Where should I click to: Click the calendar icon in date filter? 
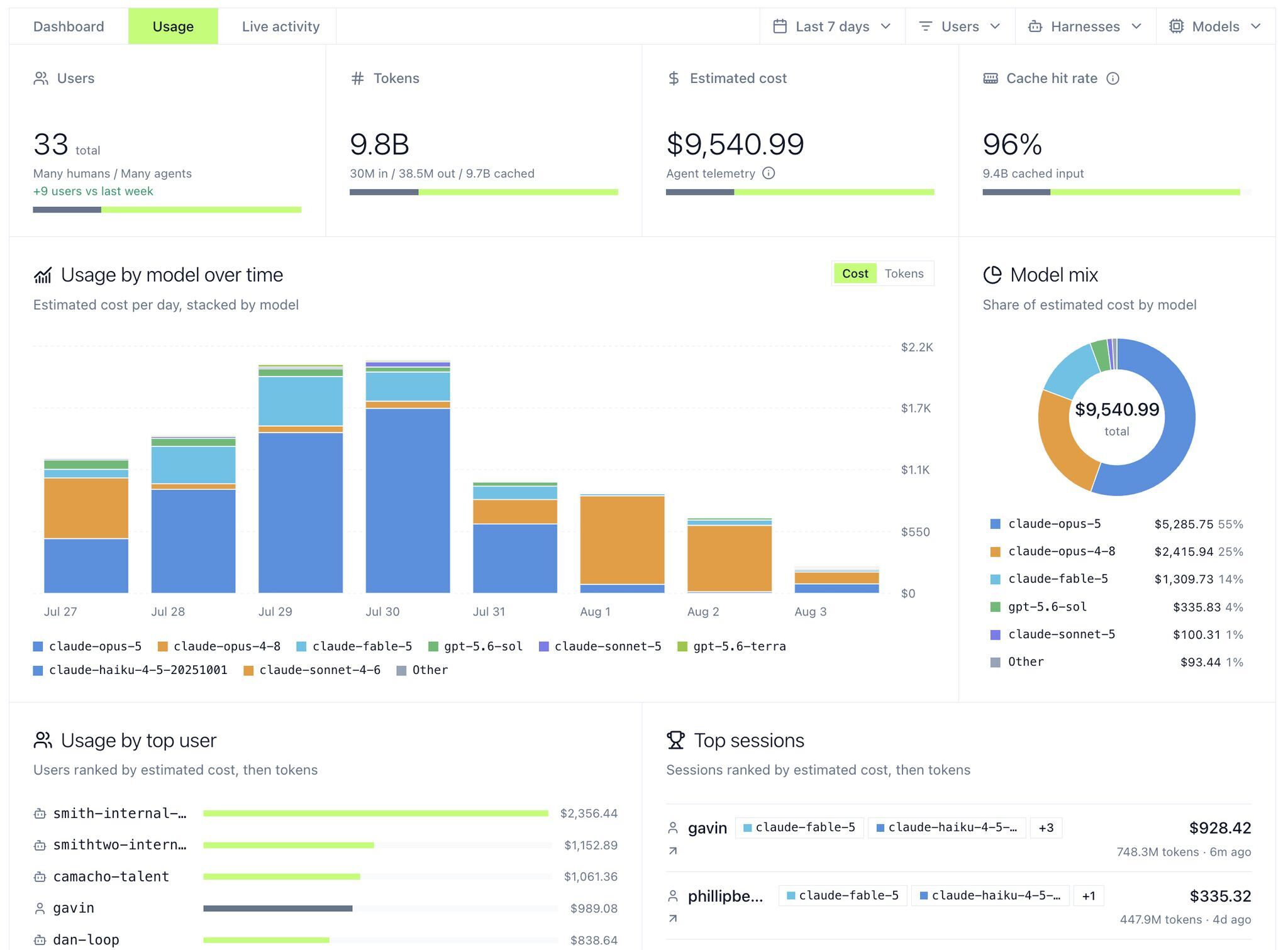(780, 26)
